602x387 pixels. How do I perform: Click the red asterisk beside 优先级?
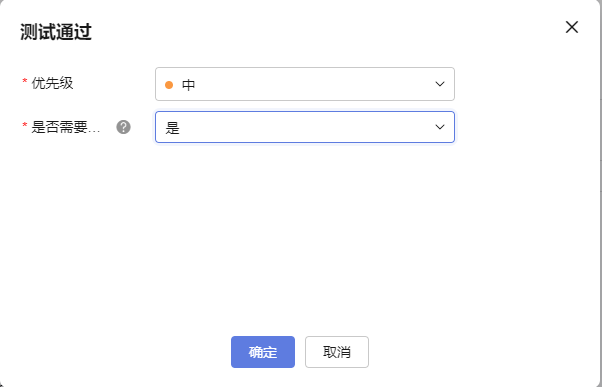25,81
